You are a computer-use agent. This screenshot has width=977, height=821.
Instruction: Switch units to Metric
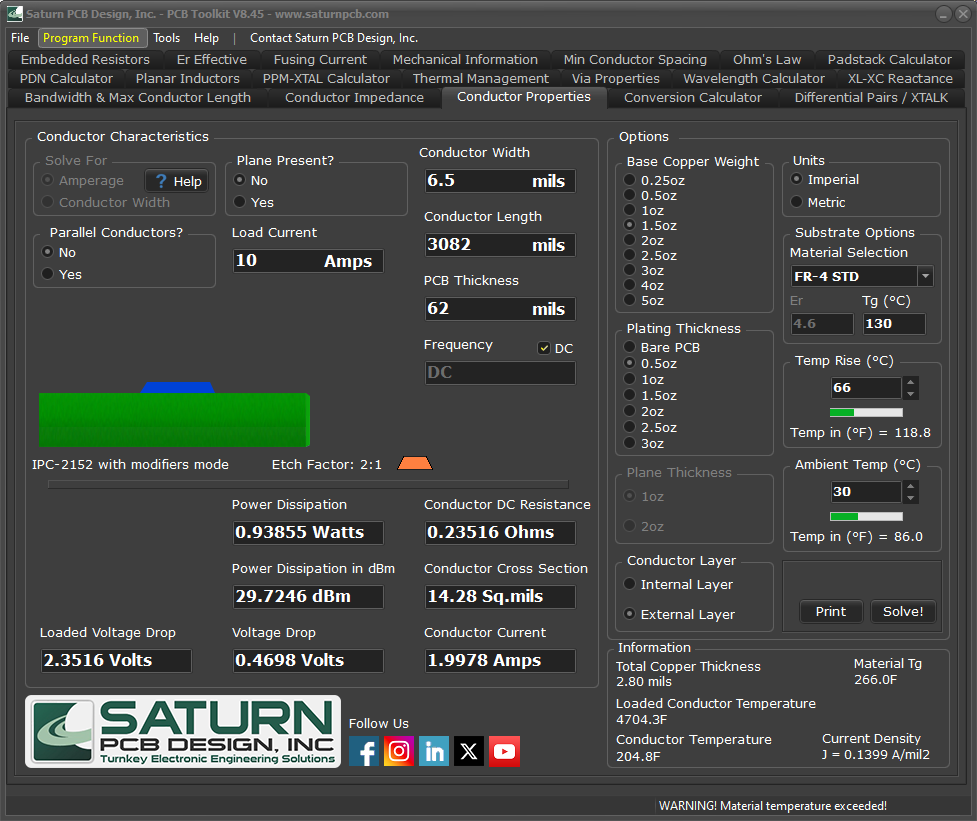click(x=818, y=202)
